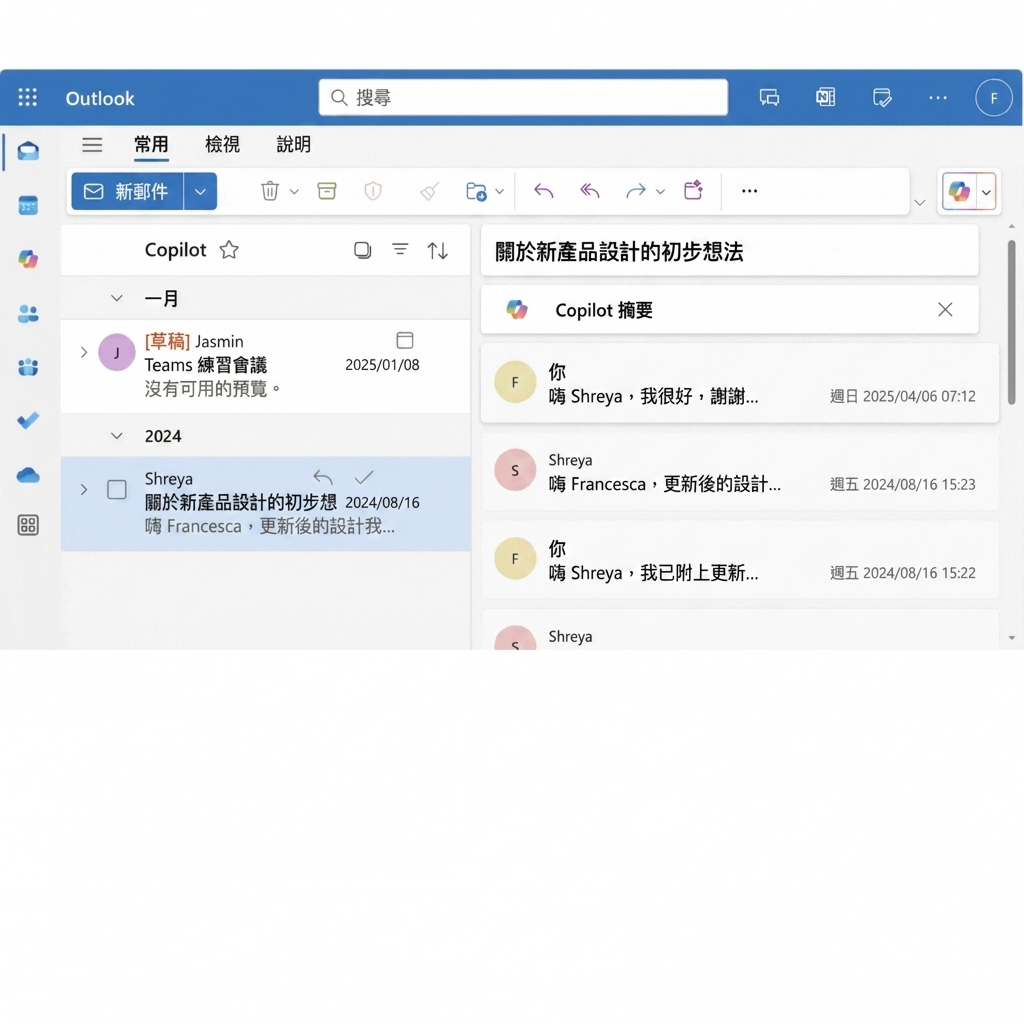
Task: Open Copilot dropdown arrow in ribbon
Action: coord(986,192)
